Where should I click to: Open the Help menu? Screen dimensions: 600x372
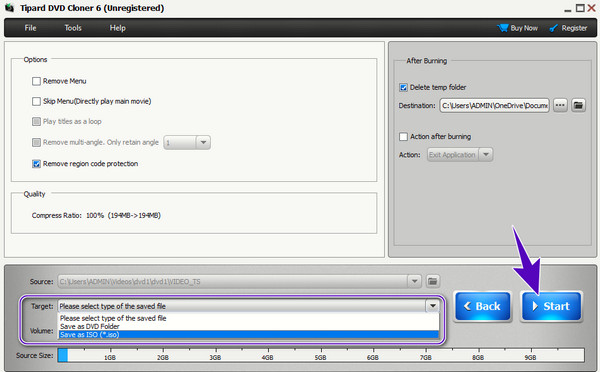coord(117,28)
